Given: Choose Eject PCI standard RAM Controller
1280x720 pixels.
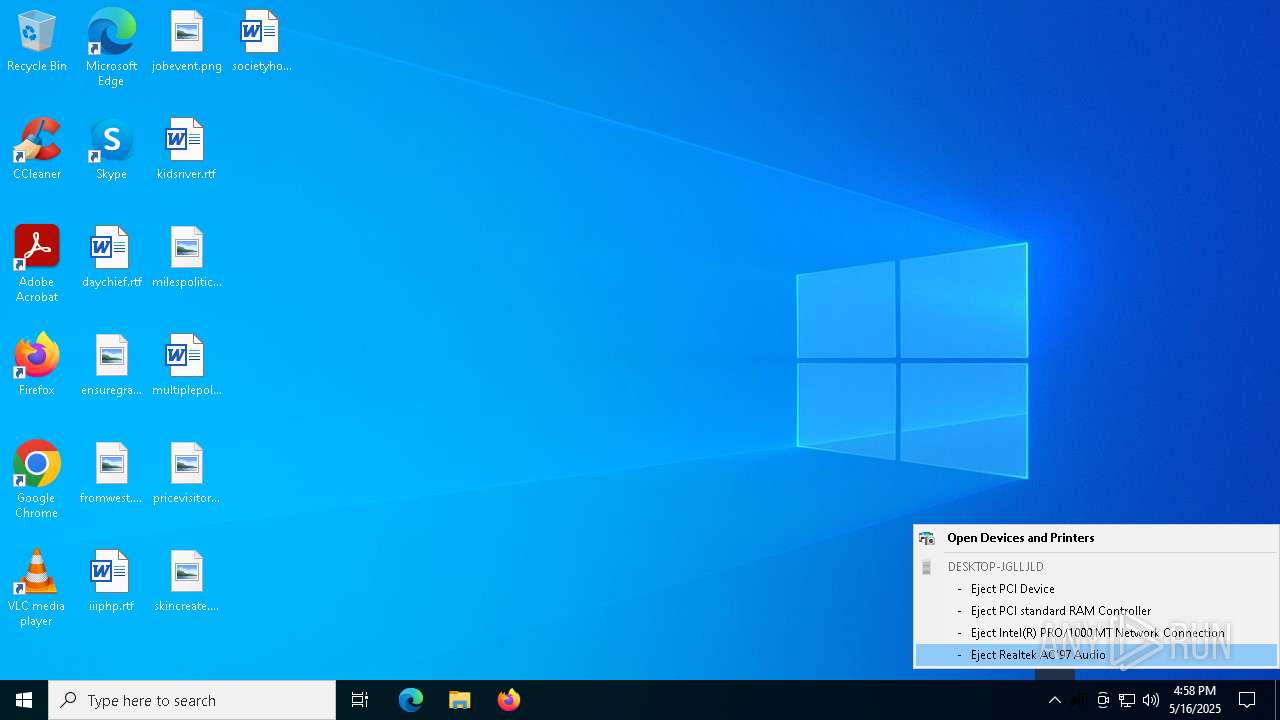Looking at the screenshot, I should click(1096, 611).
